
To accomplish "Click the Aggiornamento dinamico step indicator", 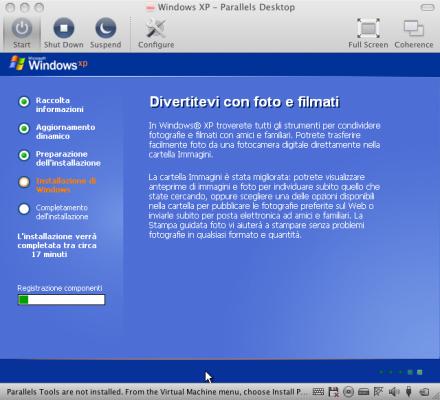I will click(24, 128).
